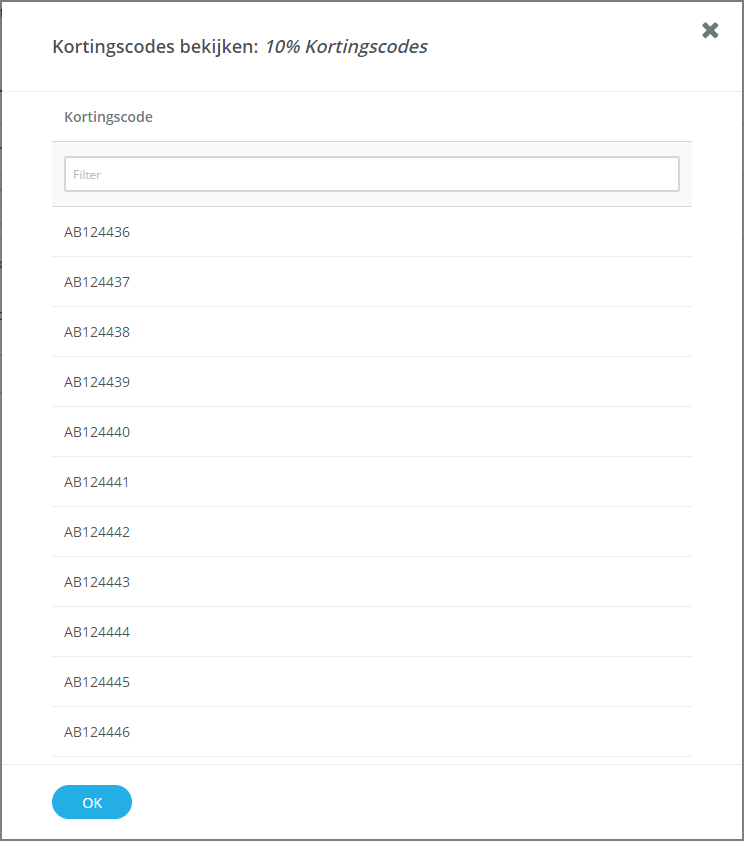Select discount code AB124442
Screen dimensions: 744x841
96,532
